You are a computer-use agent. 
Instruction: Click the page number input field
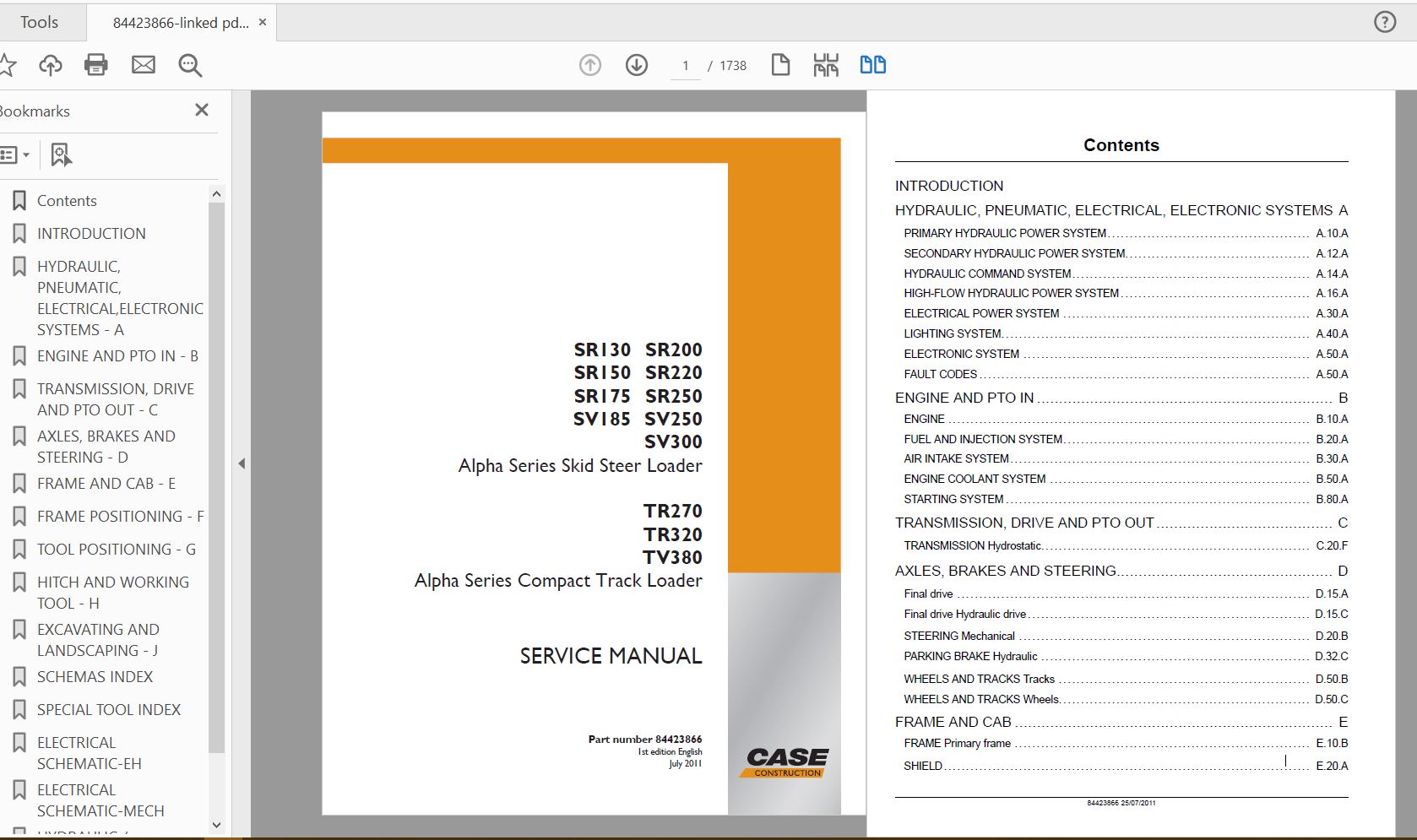click(x=686, y=66)
